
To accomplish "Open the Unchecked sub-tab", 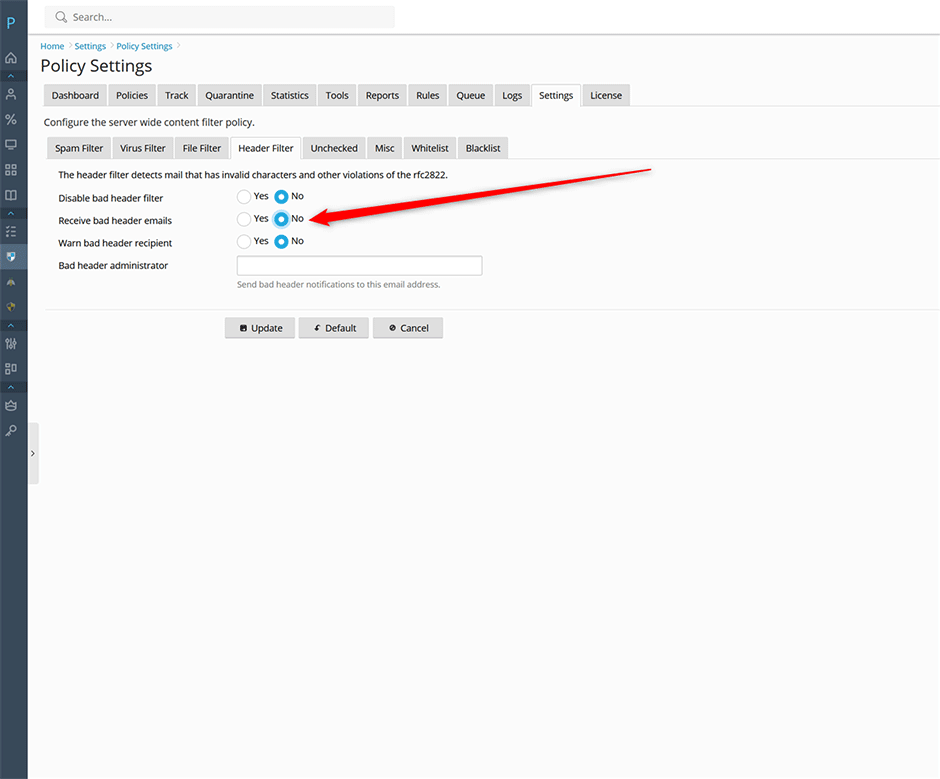I will 334,148.
